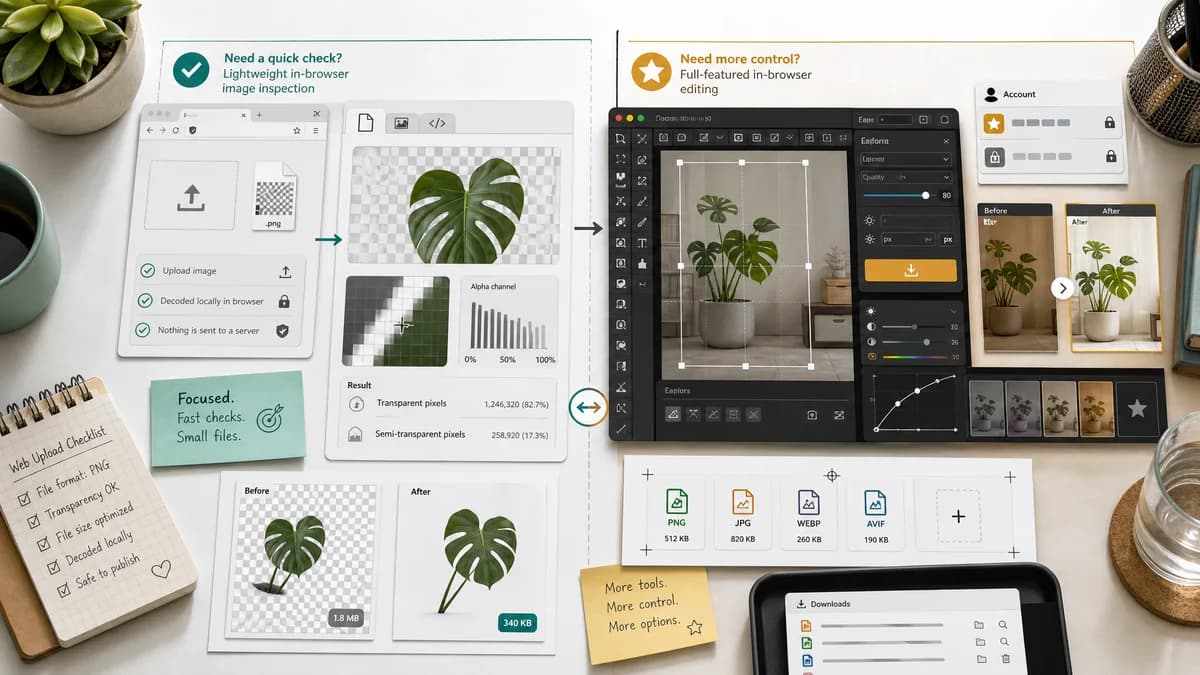The height and width of the screenshot is (675, 1200).
Task: Choose the AVIF 190 KB format card
Action: click(875, 515)
